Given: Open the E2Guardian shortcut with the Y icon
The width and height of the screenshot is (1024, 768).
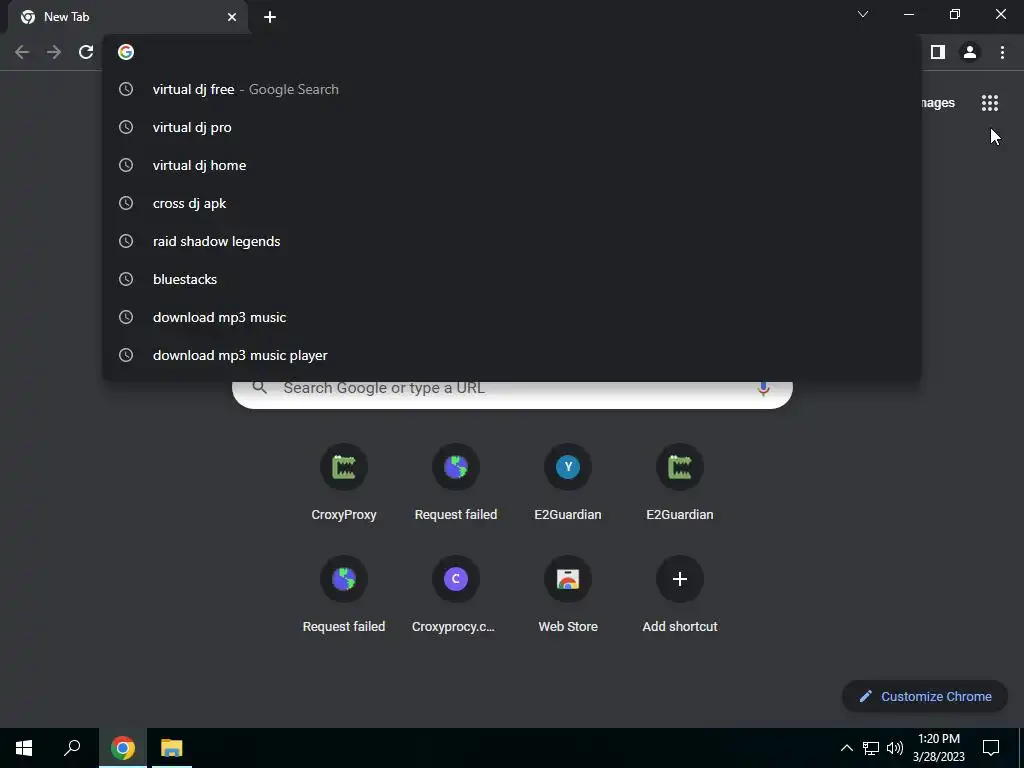Looking at the screenshot, I should click(x=568, y=484).
